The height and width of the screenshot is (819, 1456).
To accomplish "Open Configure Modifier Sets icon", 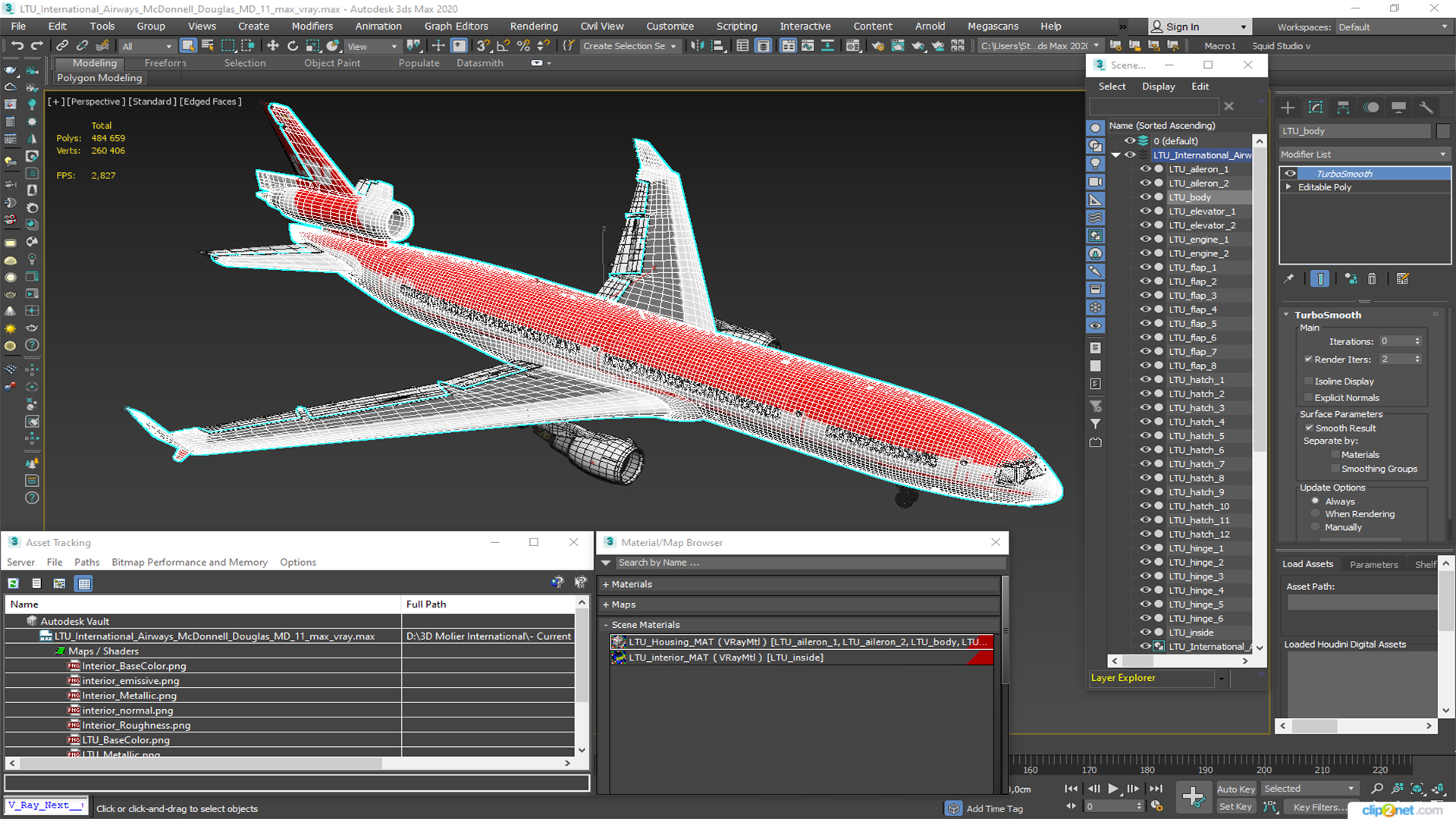I will (x=1403, y=279).
